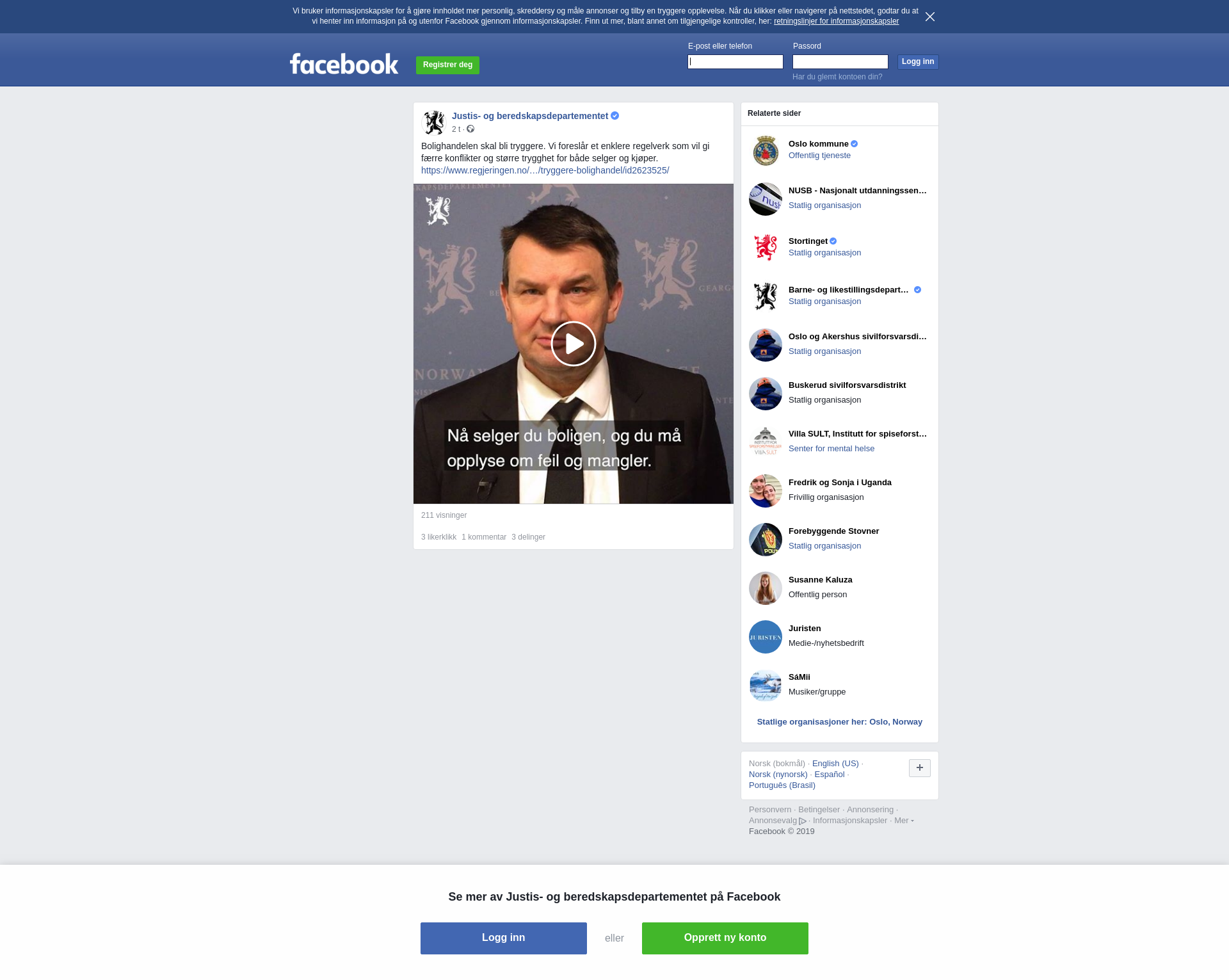Click the Stortinget red lion icon
1229x980 pixels.
[x=766, y=248]
